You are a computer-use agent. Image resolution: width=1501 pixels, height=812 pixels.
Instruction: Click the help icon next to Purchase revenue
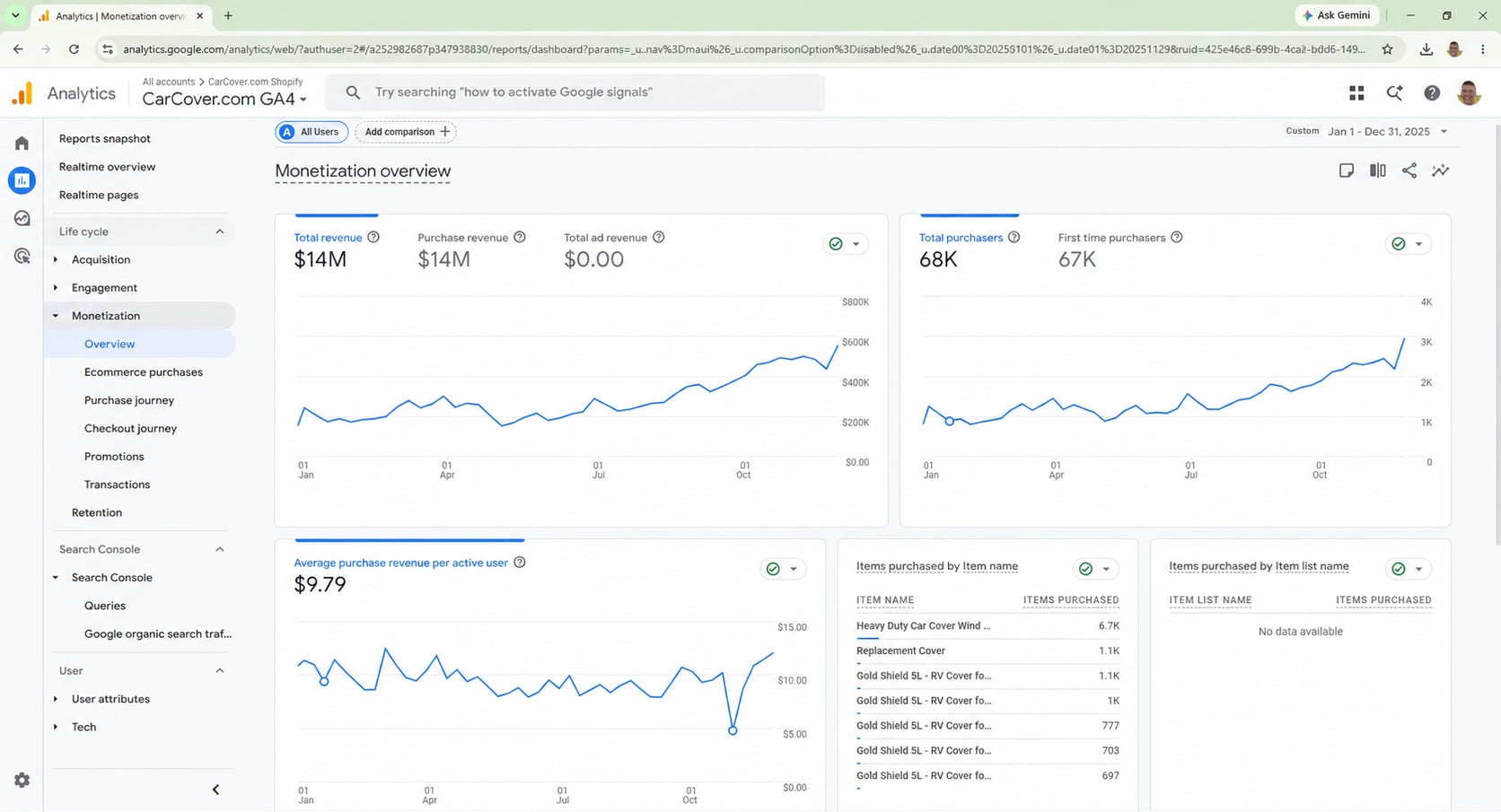coord(519,238)
